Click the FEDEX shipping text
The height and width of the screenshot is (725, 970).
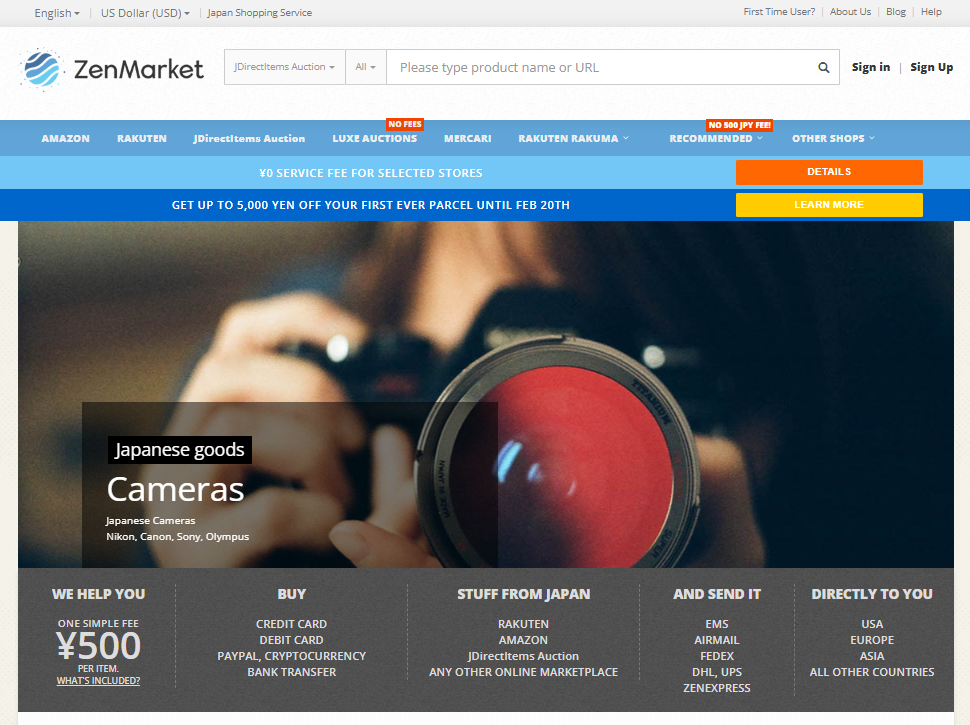(x=716, y=656)
